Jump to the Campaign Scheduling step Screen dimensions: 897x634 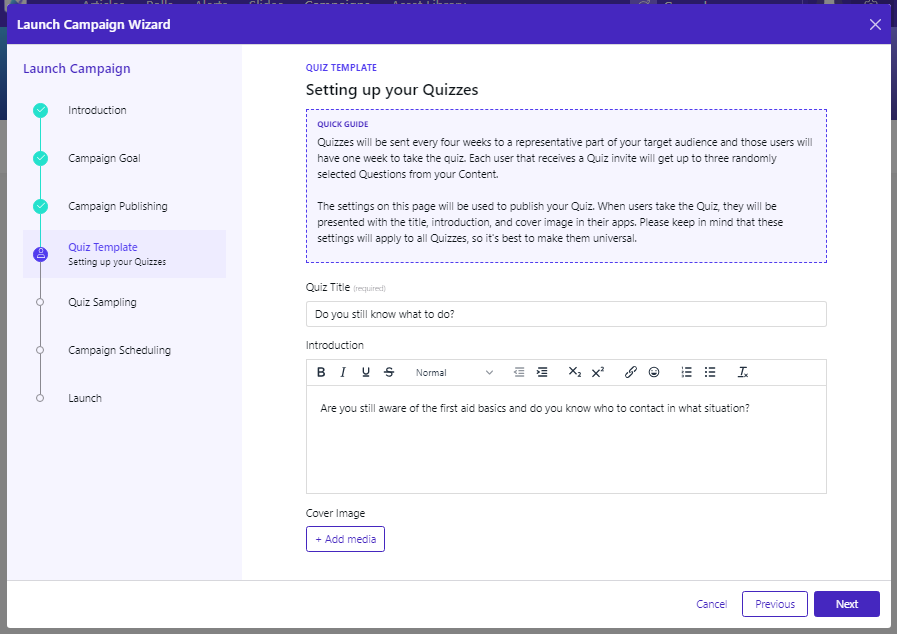pos(120,350)
